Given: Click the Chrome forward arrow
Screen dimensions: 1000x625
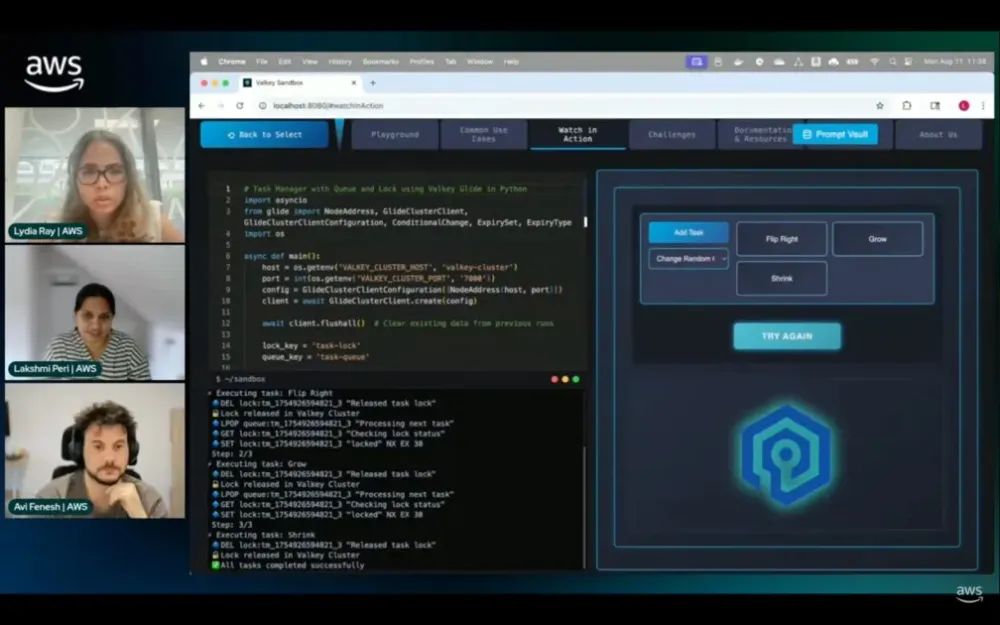Looking at the screenshot, I should click(x=221, y=106).
